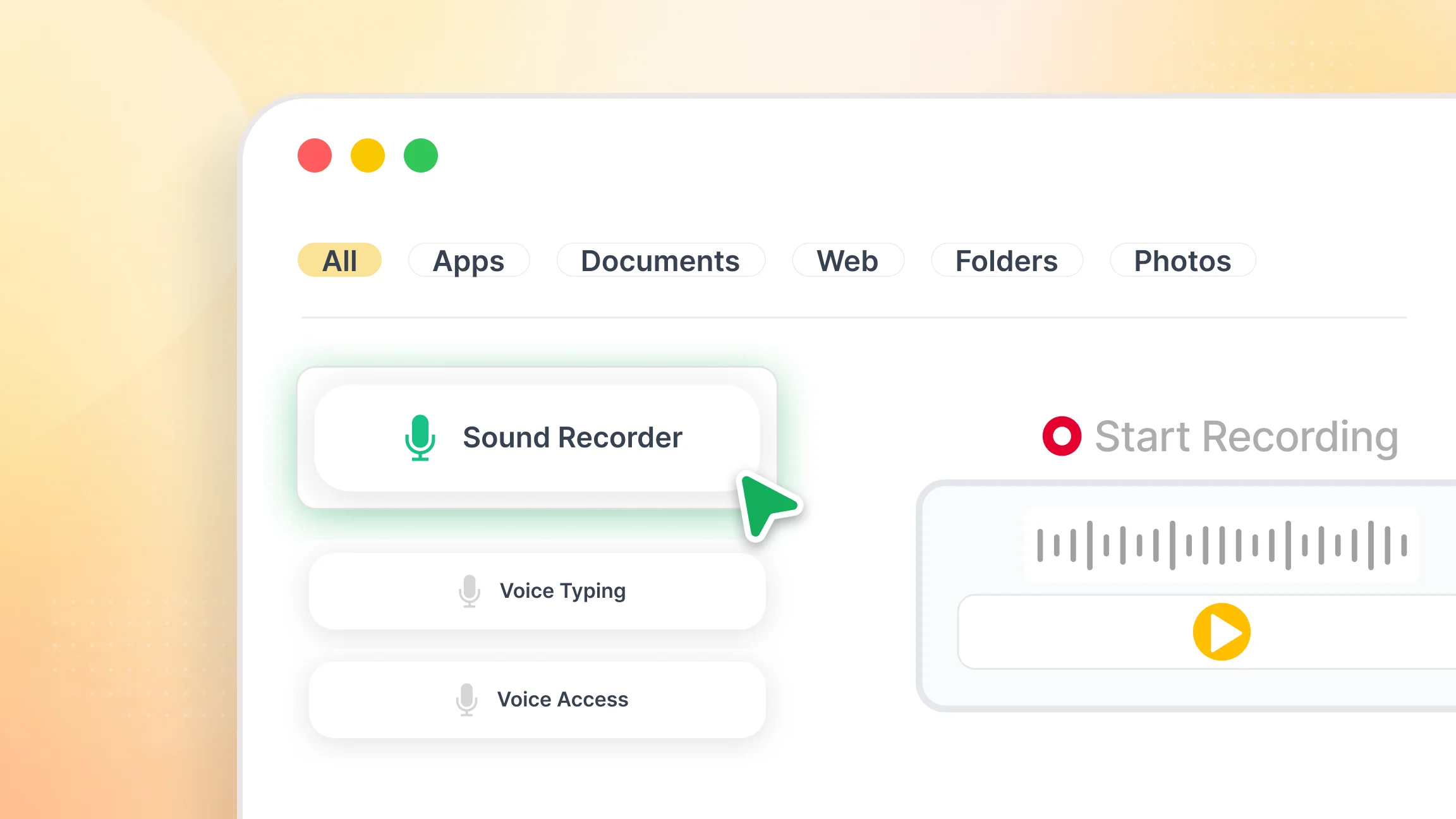Click the green Sound Recorder microphone icon

[x=420, y=437]
